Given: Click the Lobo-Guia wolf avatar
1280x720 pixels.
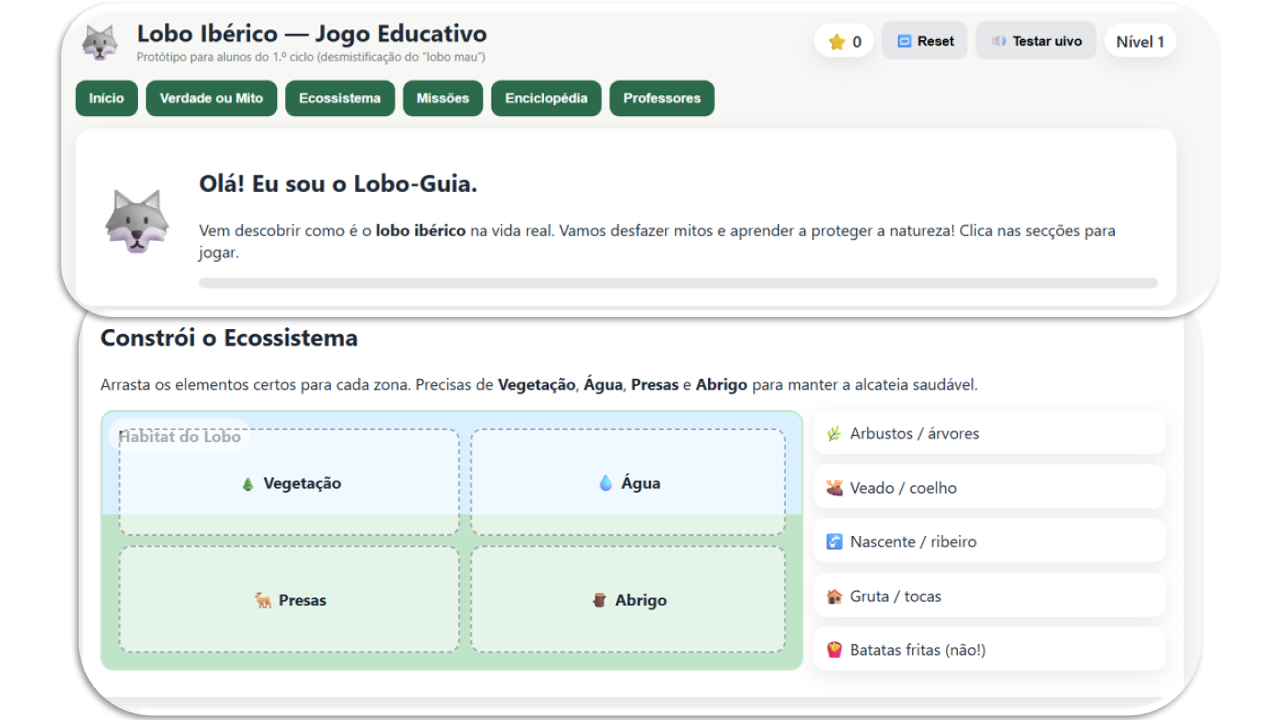Looking at the screenshot, I should click(x=137, y=221).
